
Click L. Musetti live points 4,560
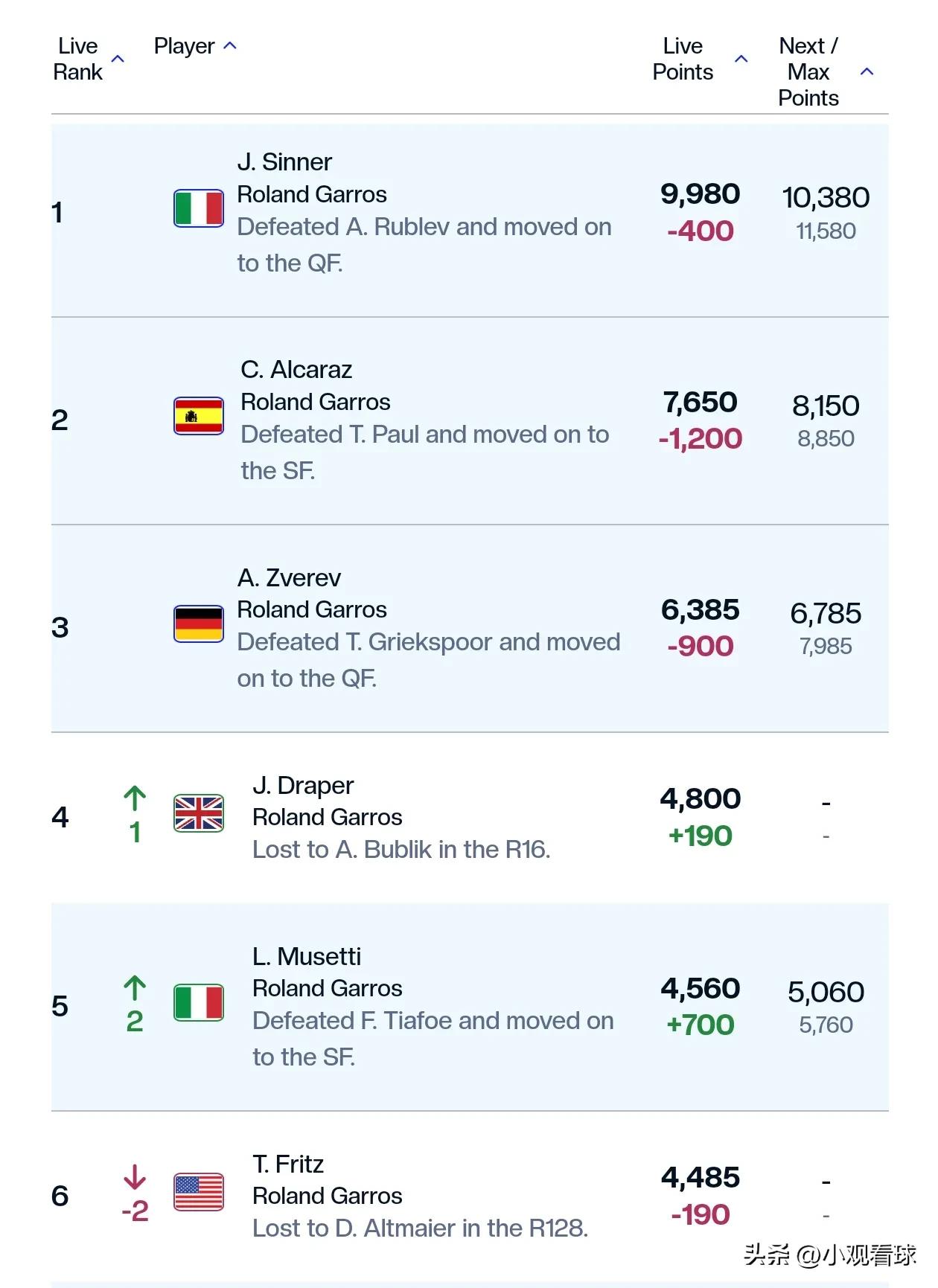(701, 988)
